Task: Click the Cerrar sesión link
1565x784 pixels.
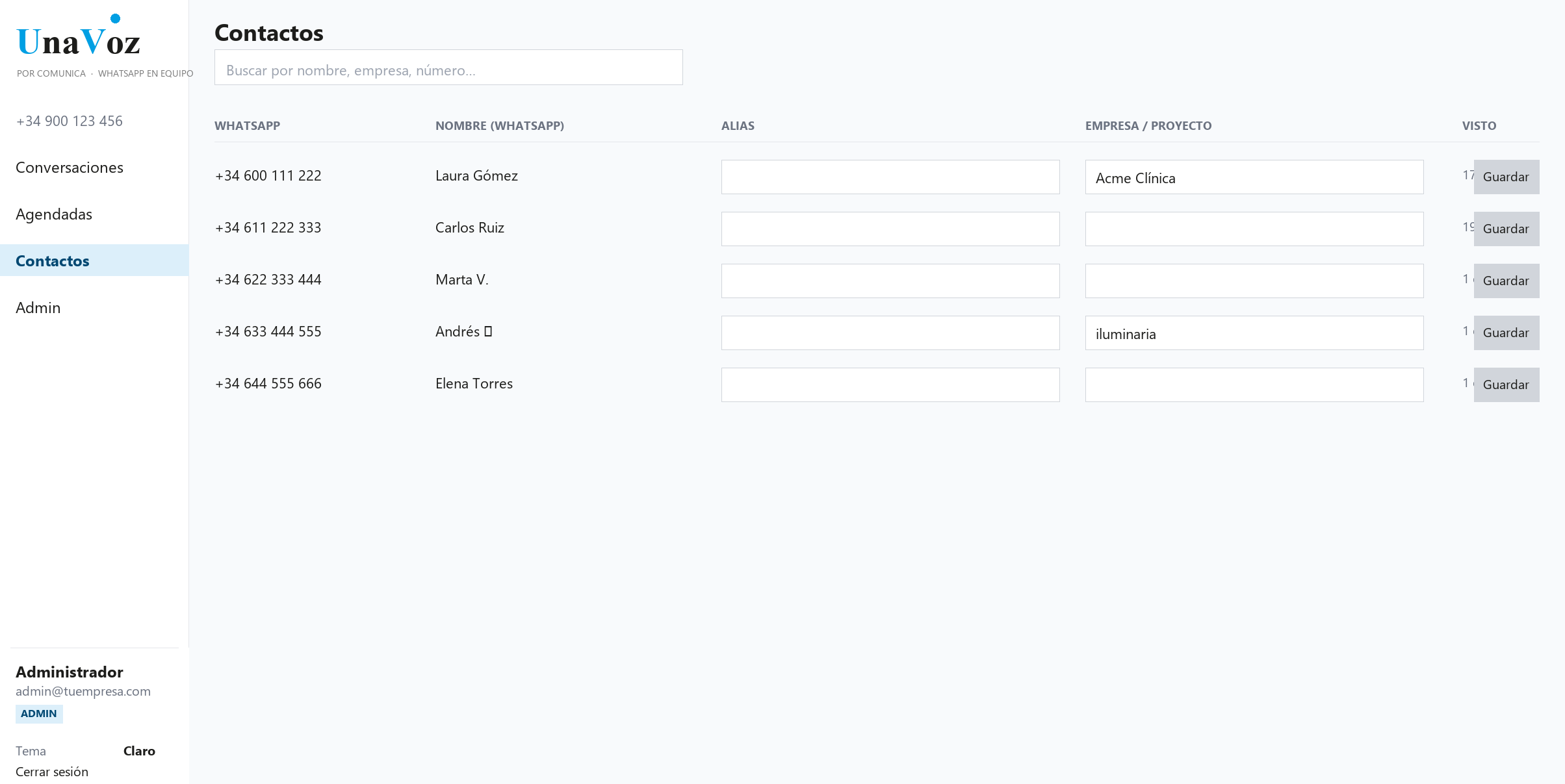Action: coord(52,772)
